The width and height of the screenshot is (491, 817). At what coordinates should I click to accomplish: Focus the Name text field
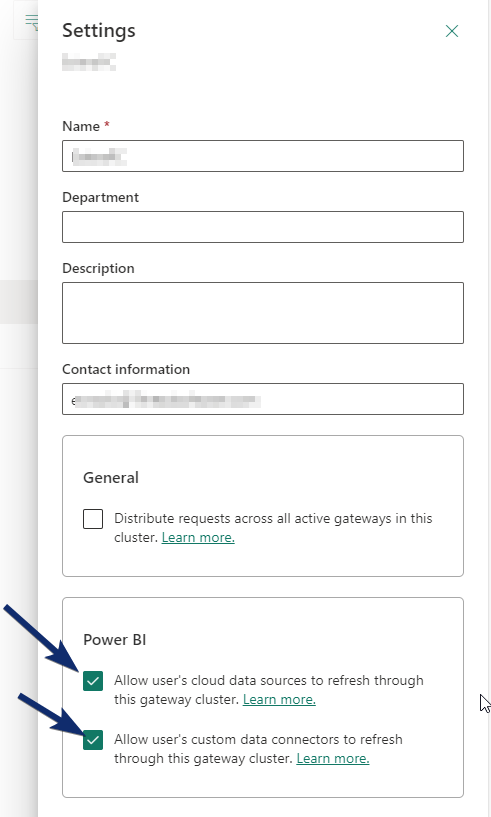[x=263, y=156]
